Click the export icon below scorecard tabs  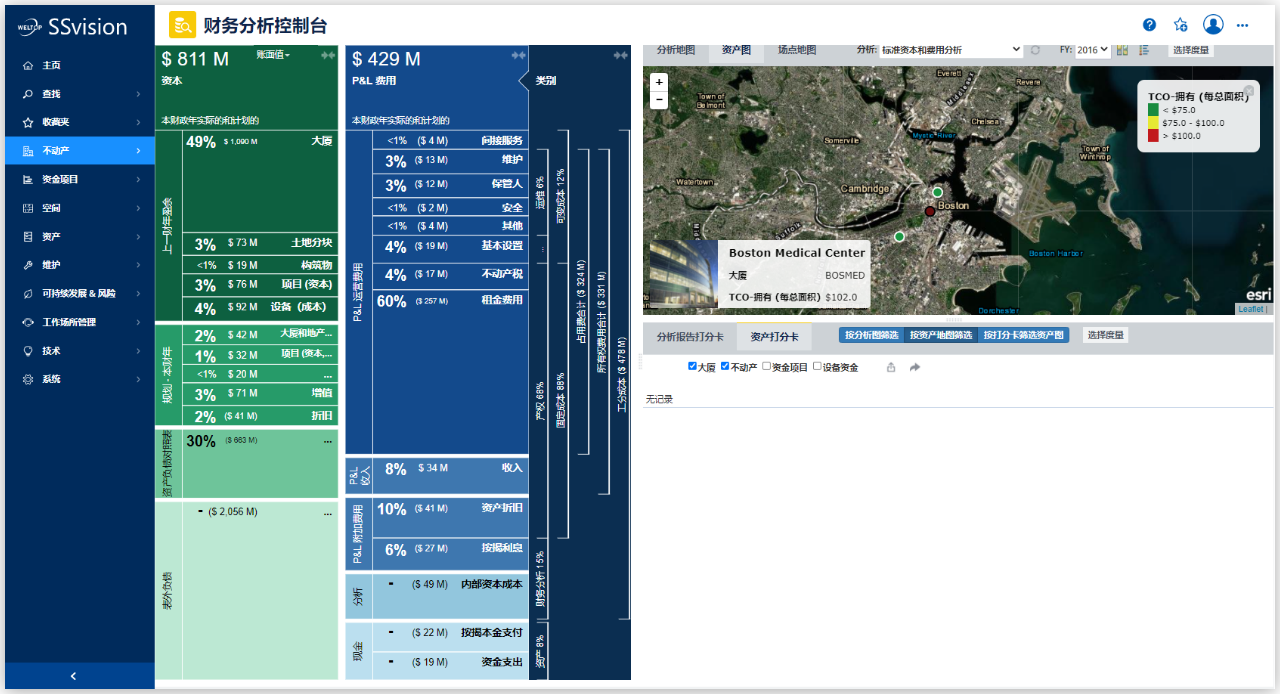click(x=891, y=368)
